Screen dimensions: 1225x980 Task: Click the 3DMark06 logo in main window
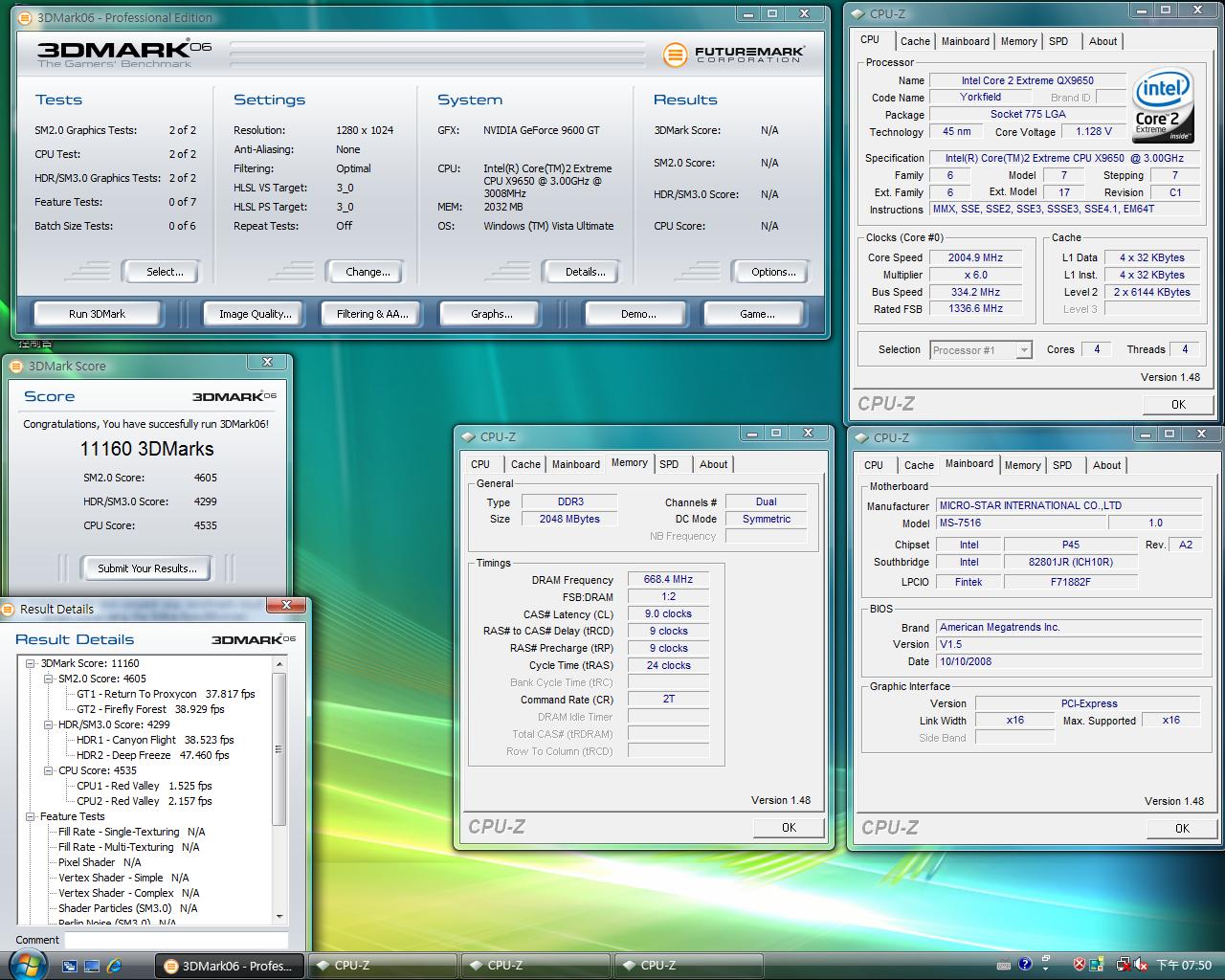(x=124, y=54)
